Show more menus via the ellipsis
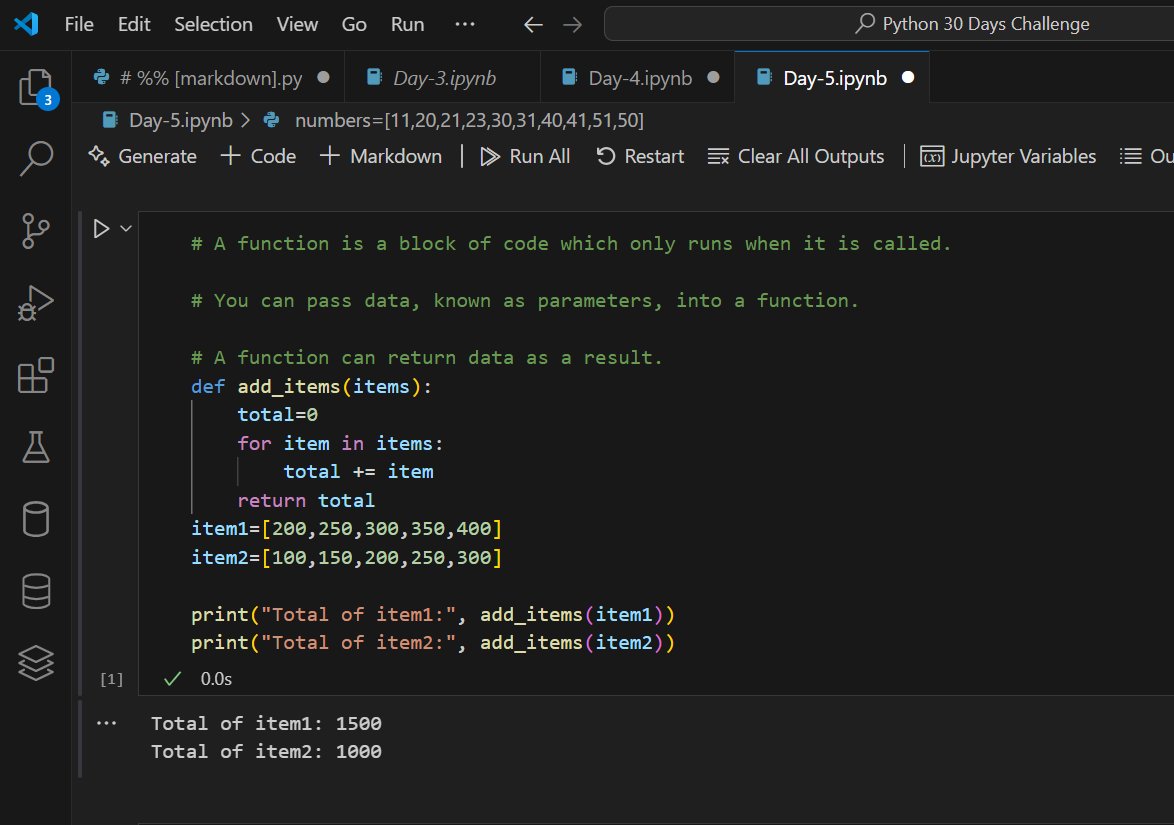This screenshot has height=825, width=1174. (x=465, y=24)
